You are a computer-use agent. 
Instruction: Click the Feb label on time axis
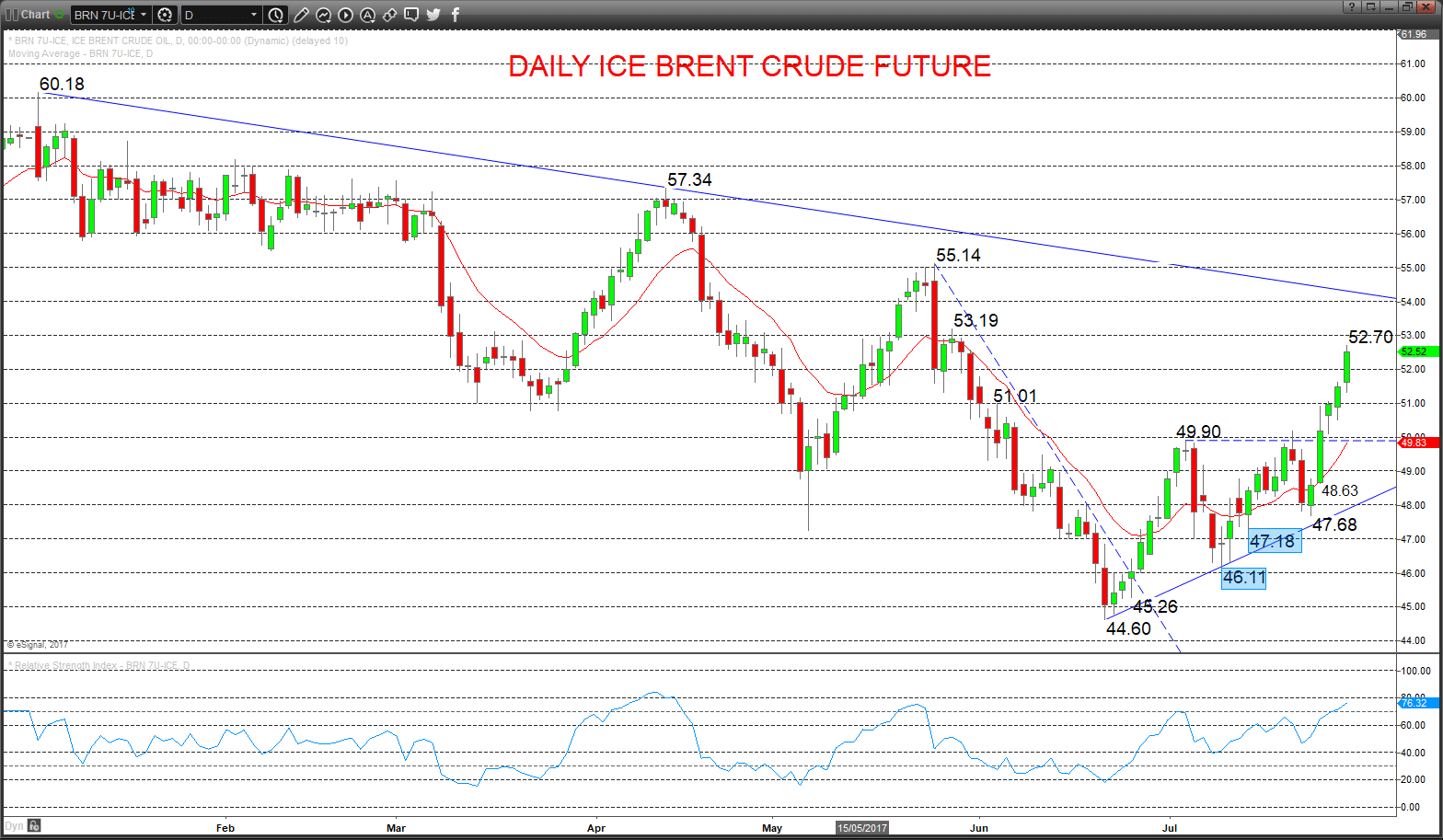[225, 828]
